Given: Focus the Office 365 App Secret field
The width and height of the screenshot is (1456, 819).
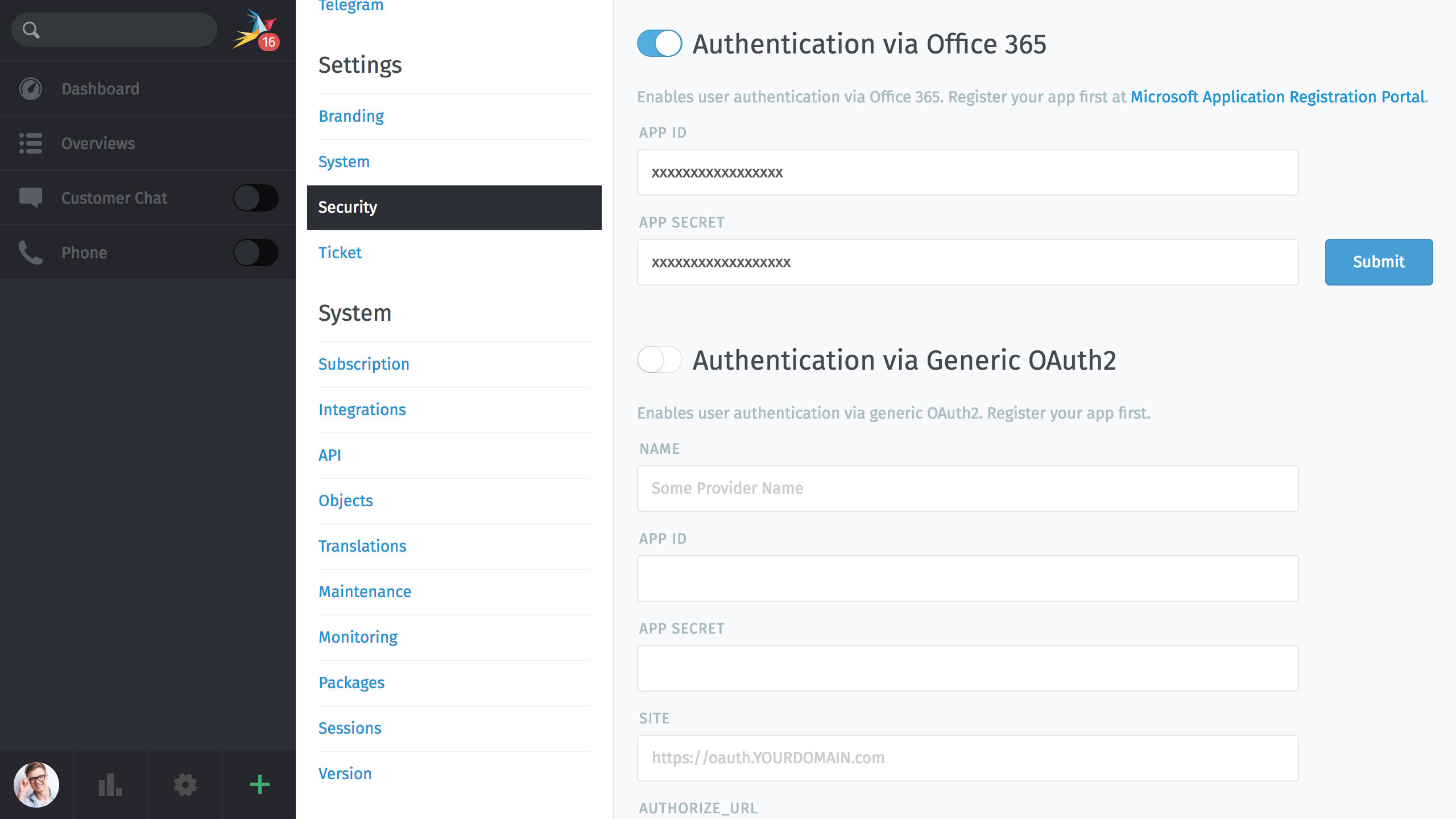Looking at the screenshot, I should [x=967, y=262].
